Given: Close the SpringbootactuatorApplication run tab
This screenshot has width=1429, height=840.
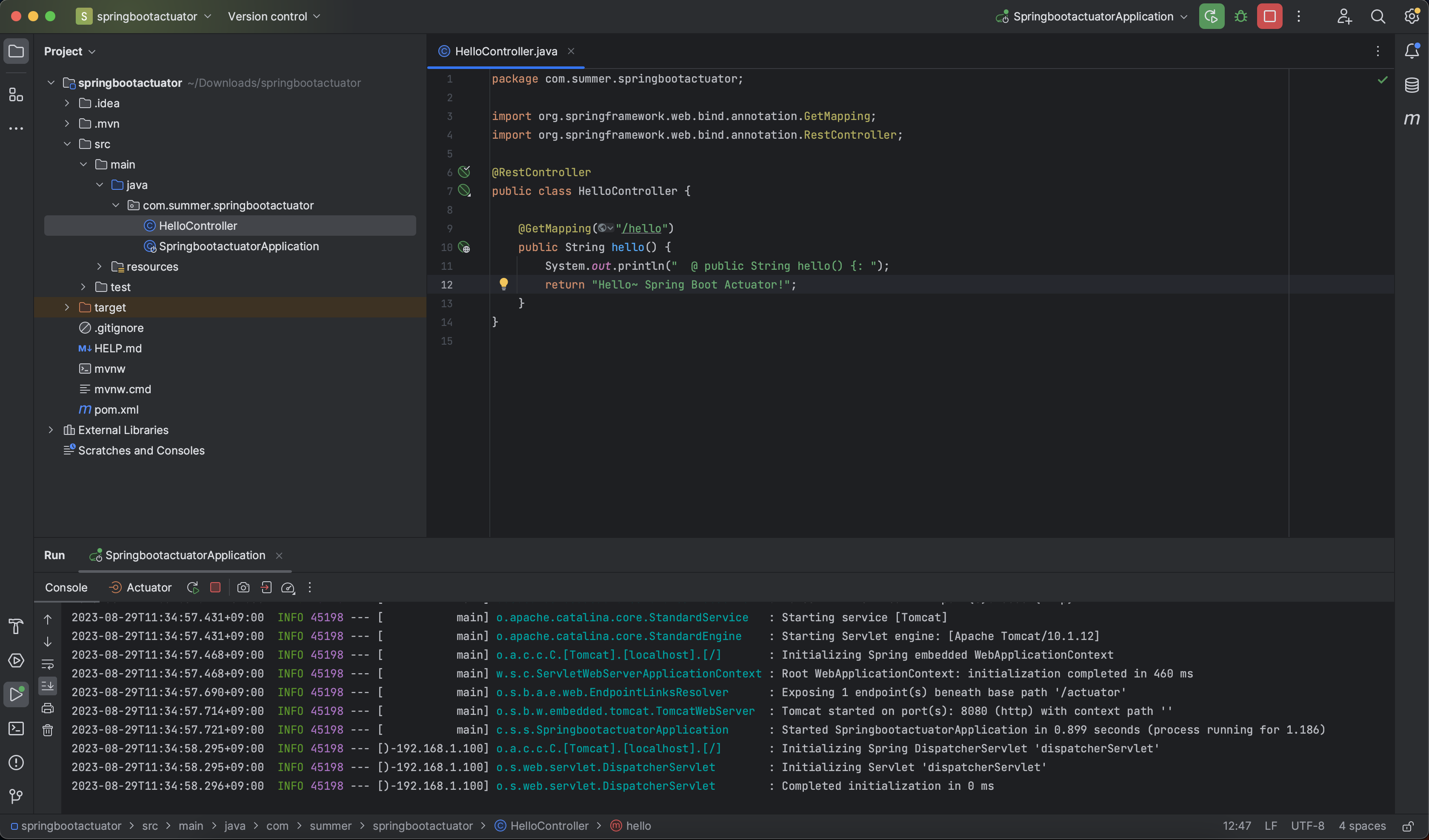Looking at the screenshot, I should (x=279, y=556).
